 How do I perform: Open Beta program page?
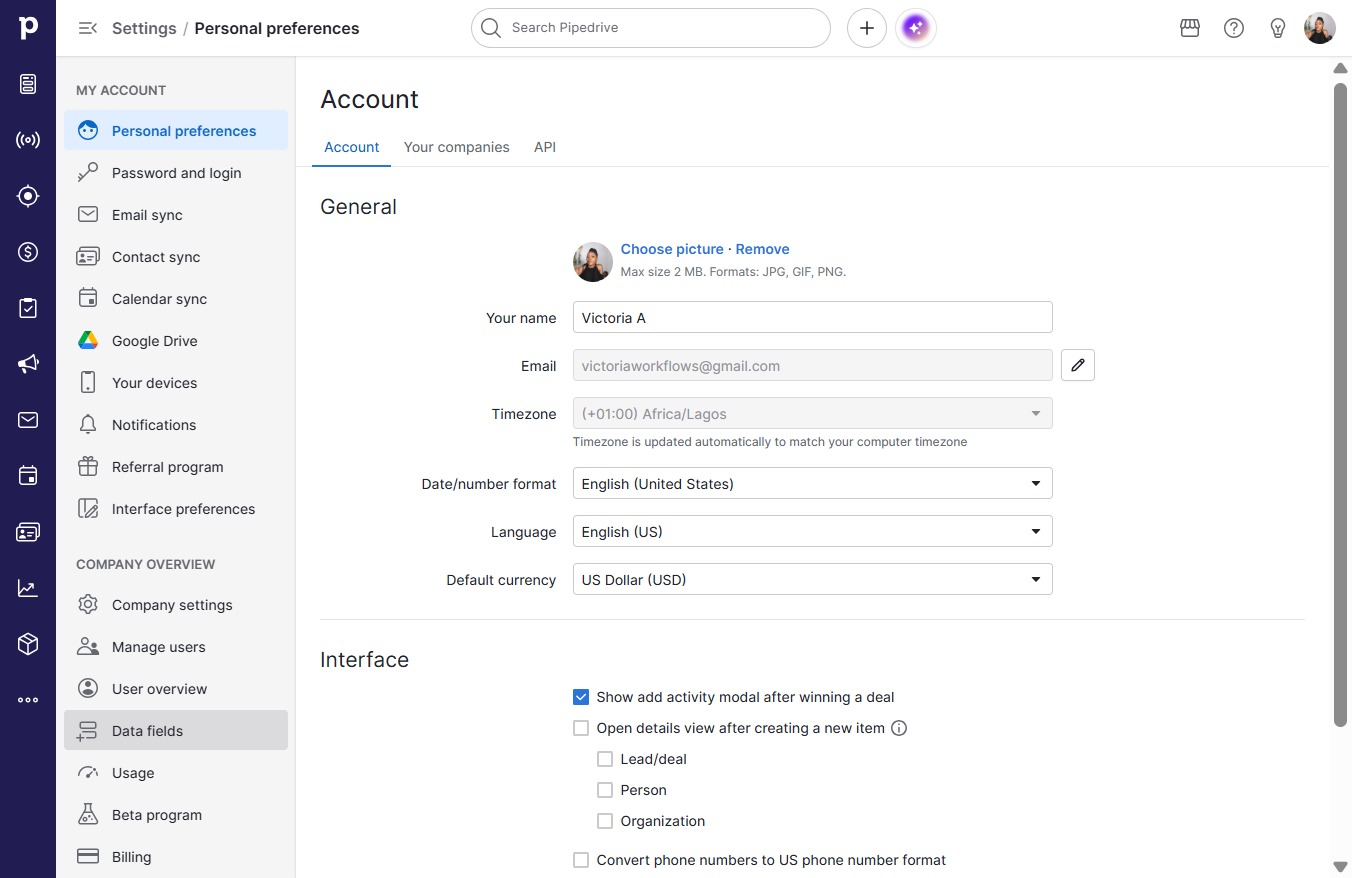[x=176, y=815]
